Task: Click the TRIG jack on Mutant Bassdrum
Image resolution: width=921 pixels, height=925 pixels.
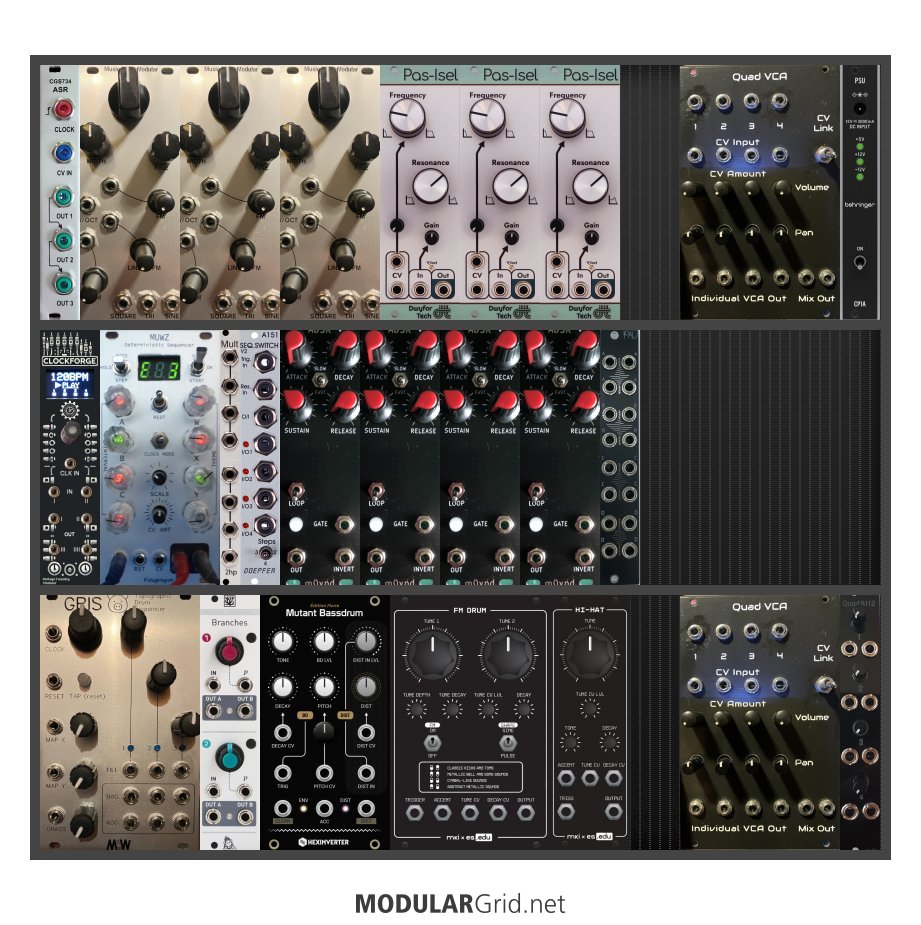Action: tap(283, 773)
